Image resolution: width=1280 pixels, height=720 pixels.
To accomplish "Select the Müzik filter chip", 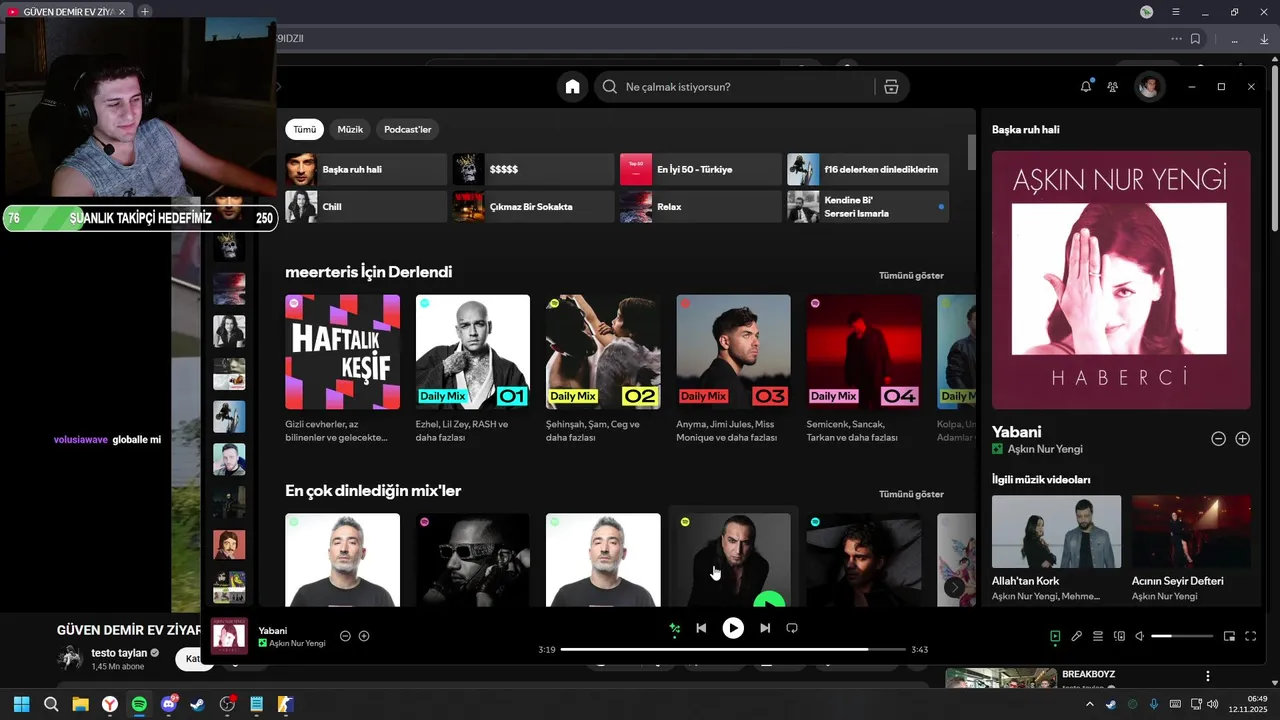I will (350, 130).
